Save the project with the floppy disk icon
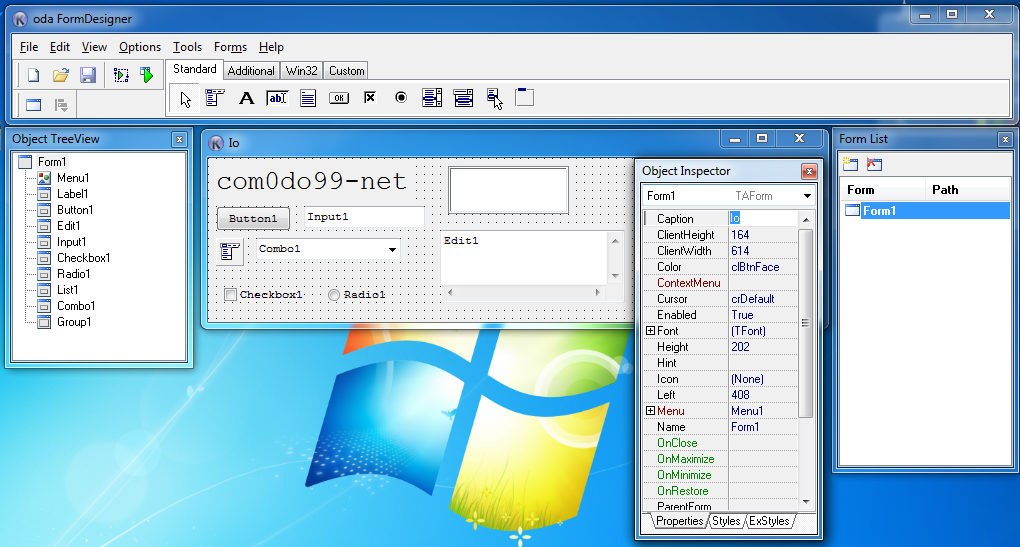Viewport: 1020px width, 547px height. pyautogui.click(x=88, y=75)
